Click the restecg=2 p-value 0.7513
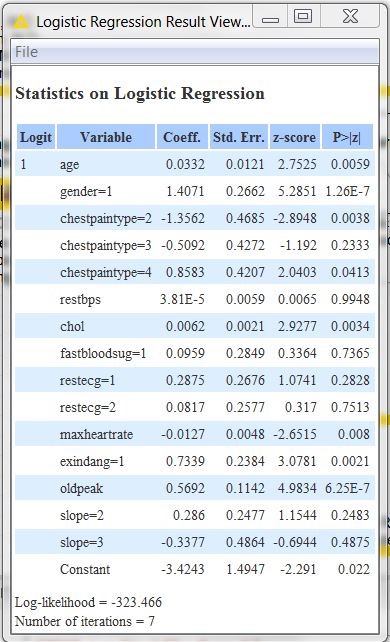Screen dimensions: 390x642 (x=350, y=407)
